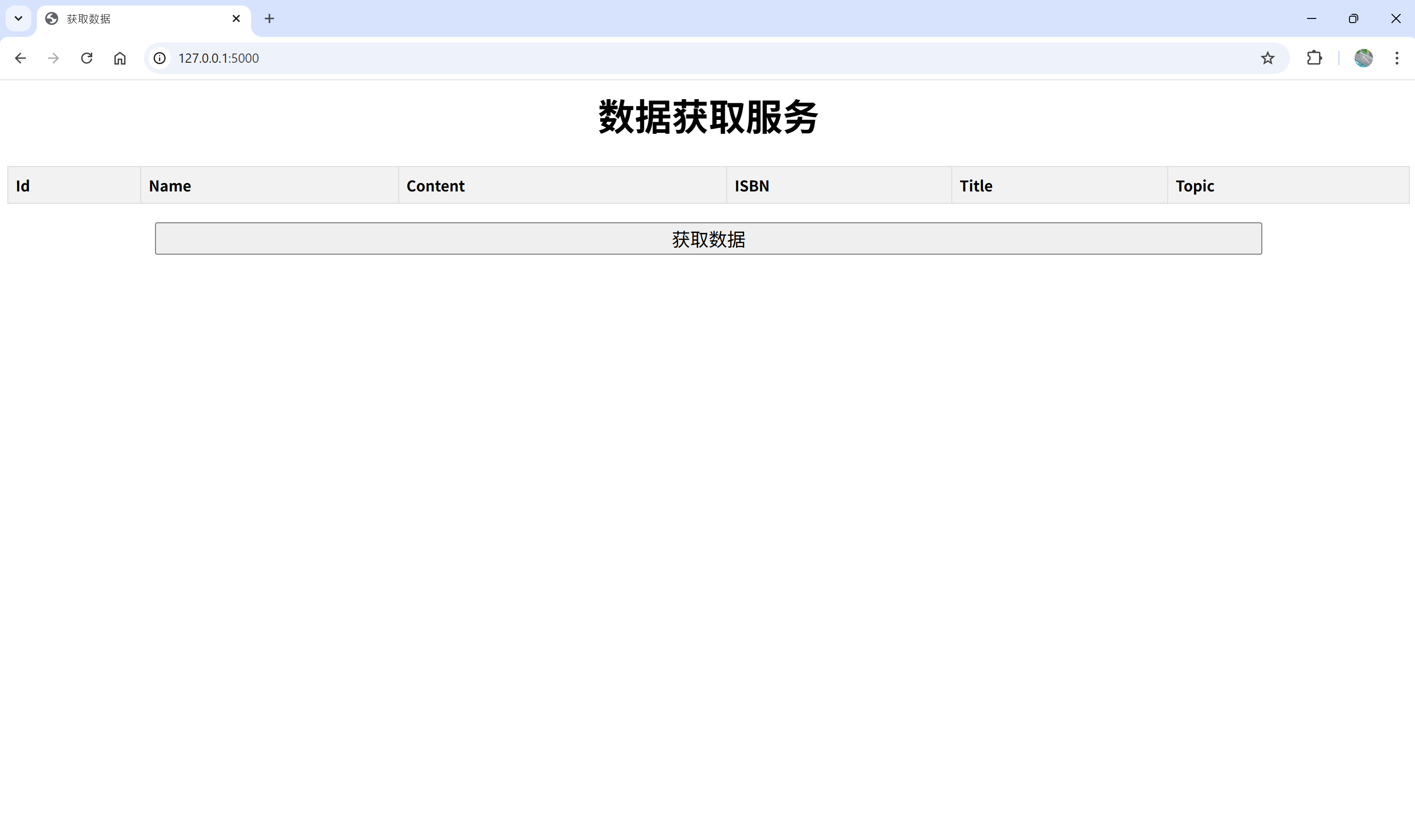Click the 数据获取服务 page heading
This screenshot has width=1415, height=840.
[x=708, y=117]
